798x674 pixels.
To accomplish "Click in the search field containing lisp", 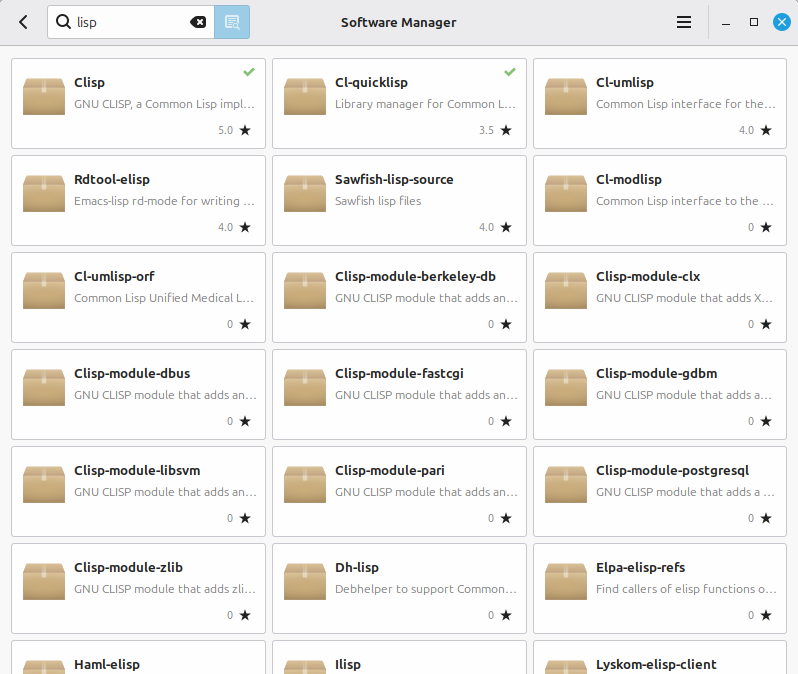I will (131, 22).
